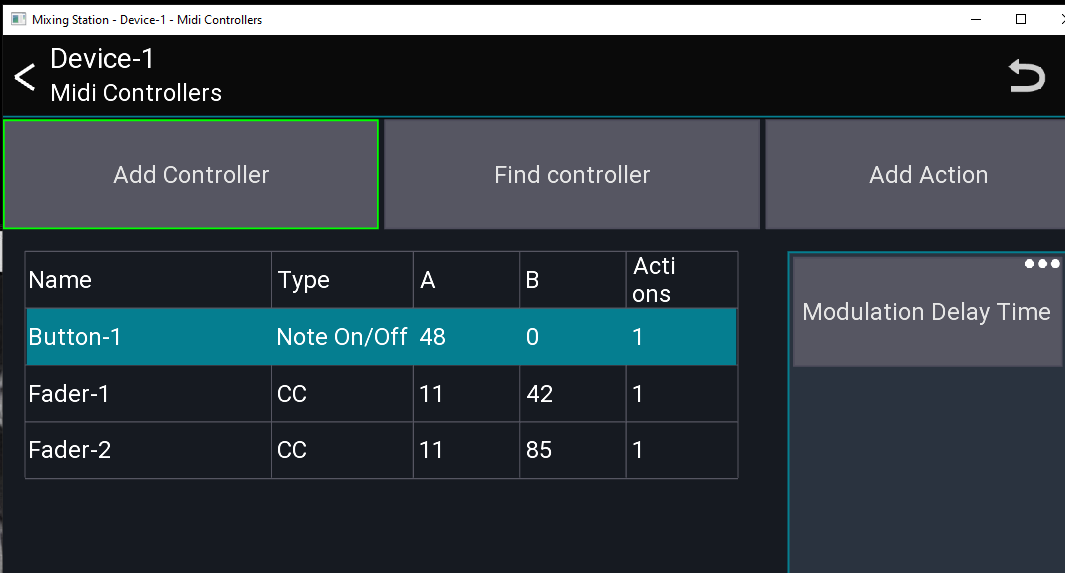Select the Fader-1 controller row

(x=148, y=394)
